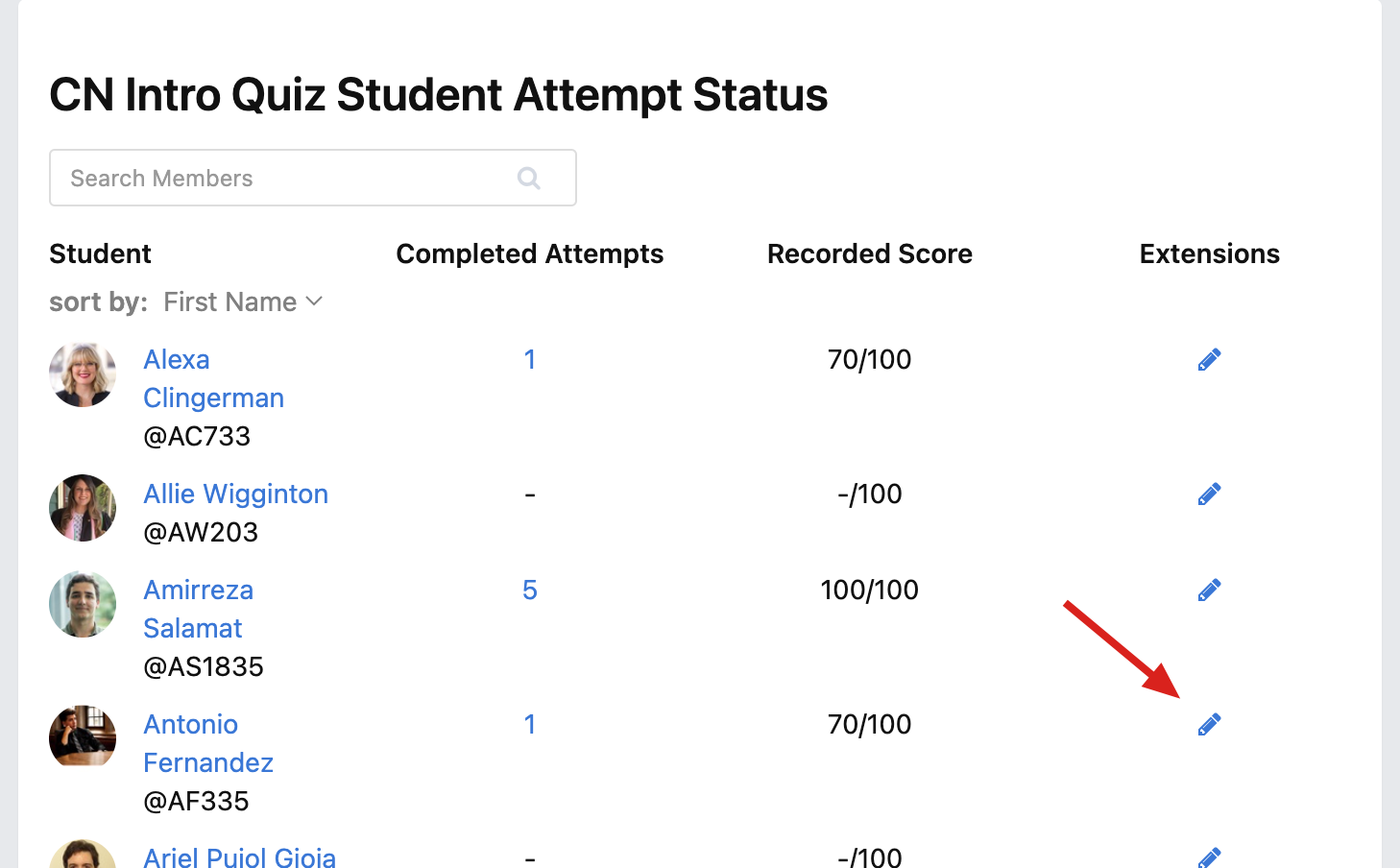Screen dimensions: 1400x868
Task: Click Amirreza Salamat's avatar photo
Action: click(x=83, y=605)
